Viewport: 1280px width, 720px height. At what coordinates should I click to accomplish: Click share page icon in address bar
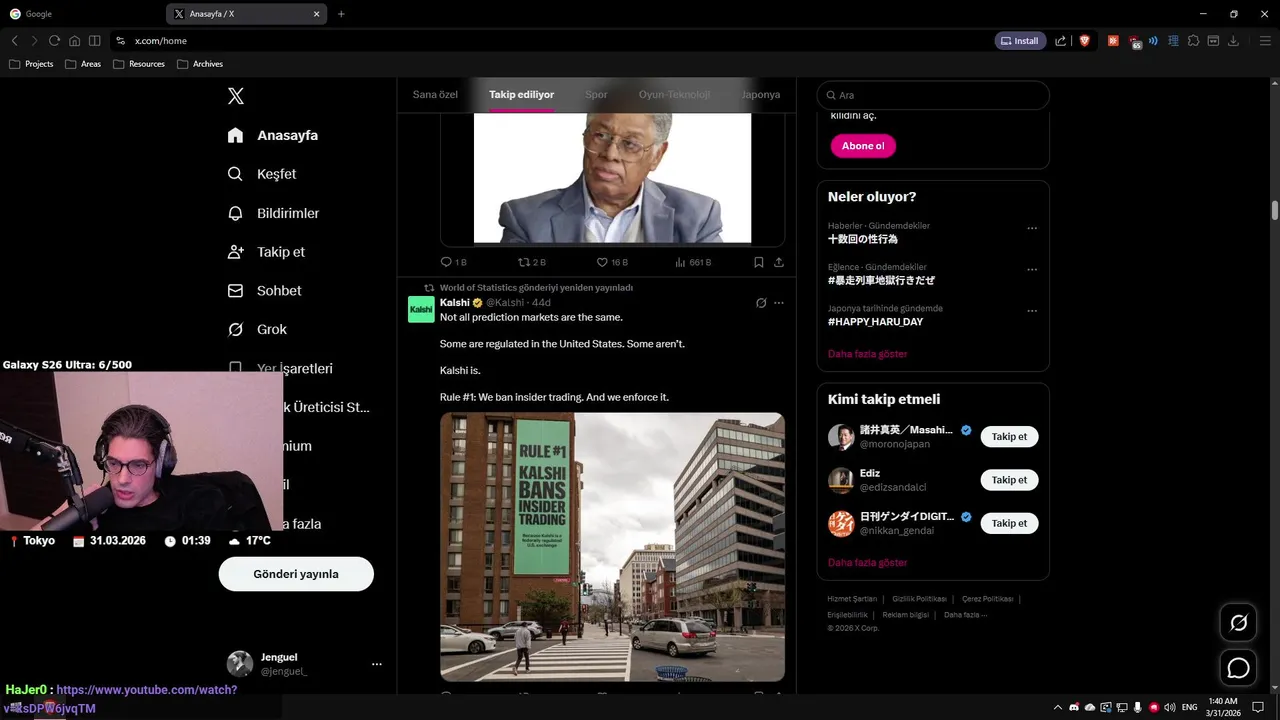pyautogui.click(x=1061, y=41)
